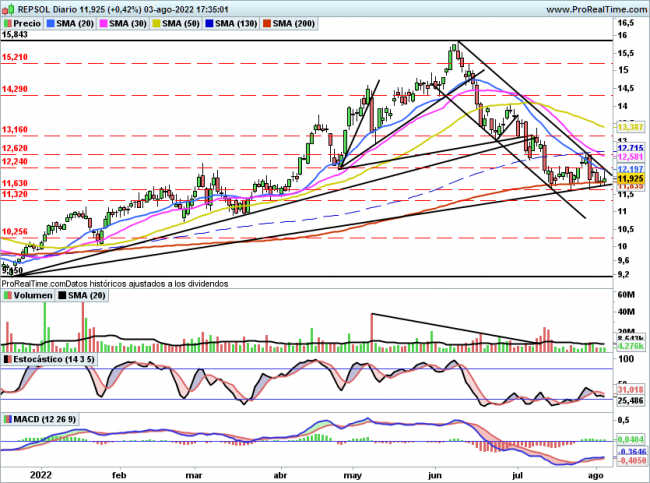This screenshot has width=650, height=483.
Task: Click the may date axis label
Action: (353, 475)
